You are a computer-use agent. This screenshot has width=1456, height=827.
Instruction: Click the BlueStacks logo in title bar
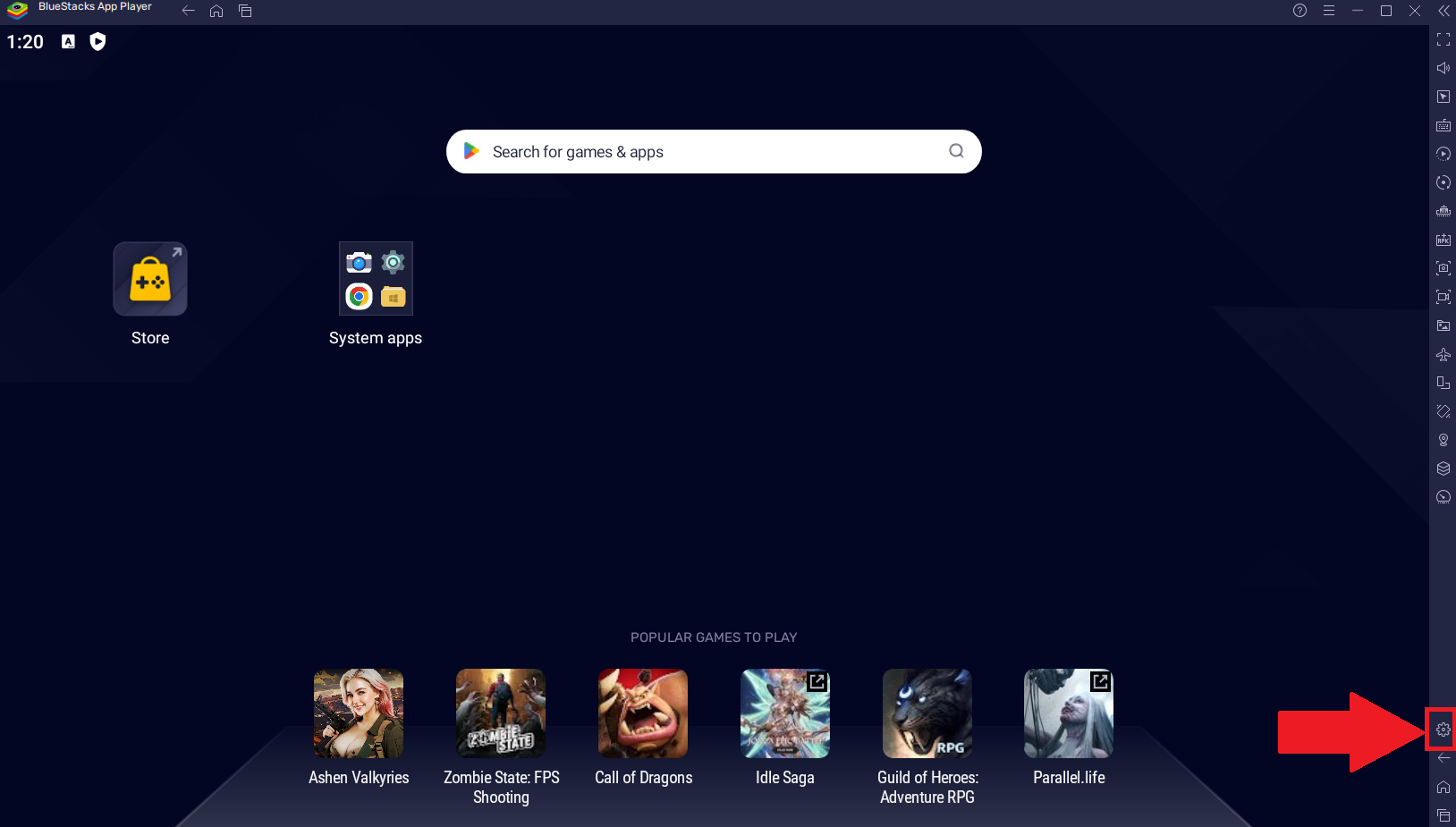pos(17,10)
